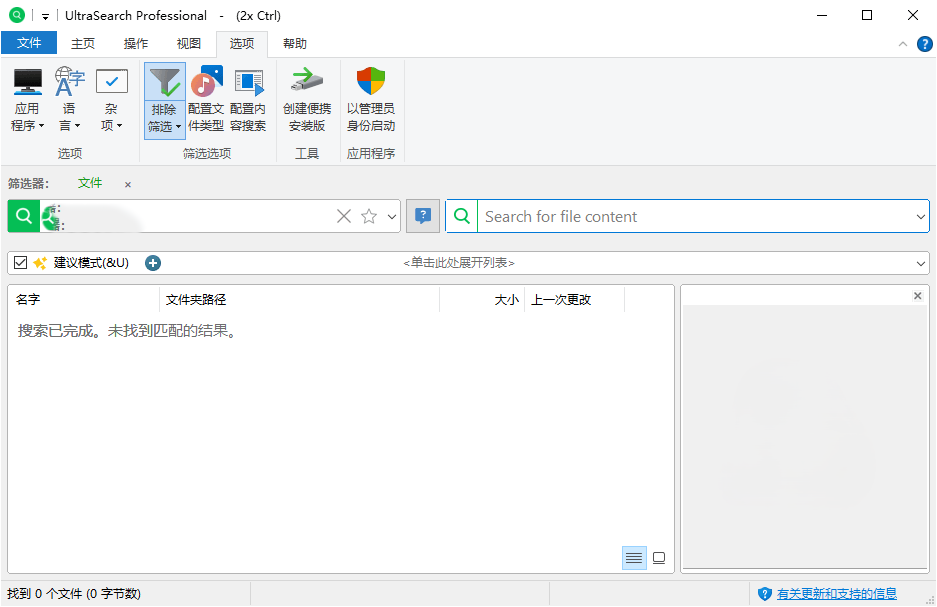Screen dimensions: 937x607
Task: Open the 文件 ribbon menu
Action: (29, 43)
